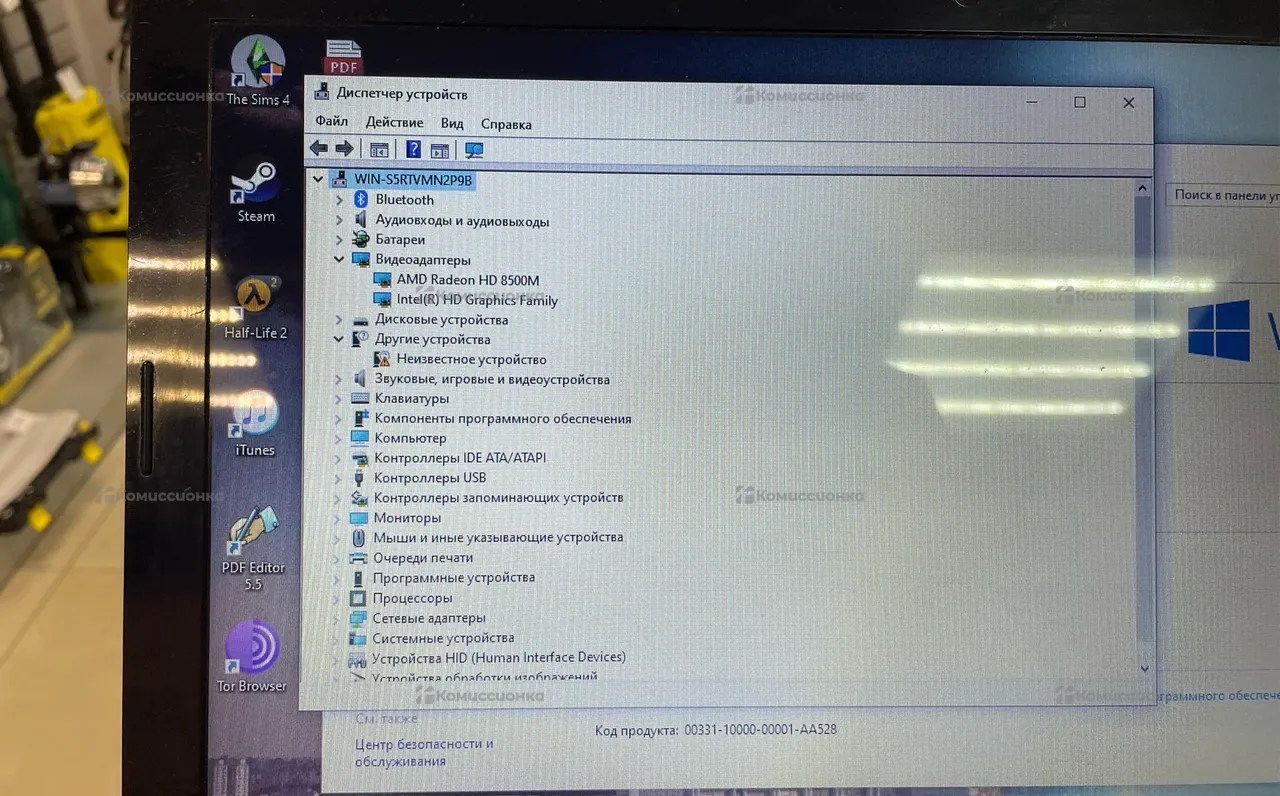The image size is (1280, 796).
Task: Expand the Сетевые адаптеры category
Action: coord(337,618)
